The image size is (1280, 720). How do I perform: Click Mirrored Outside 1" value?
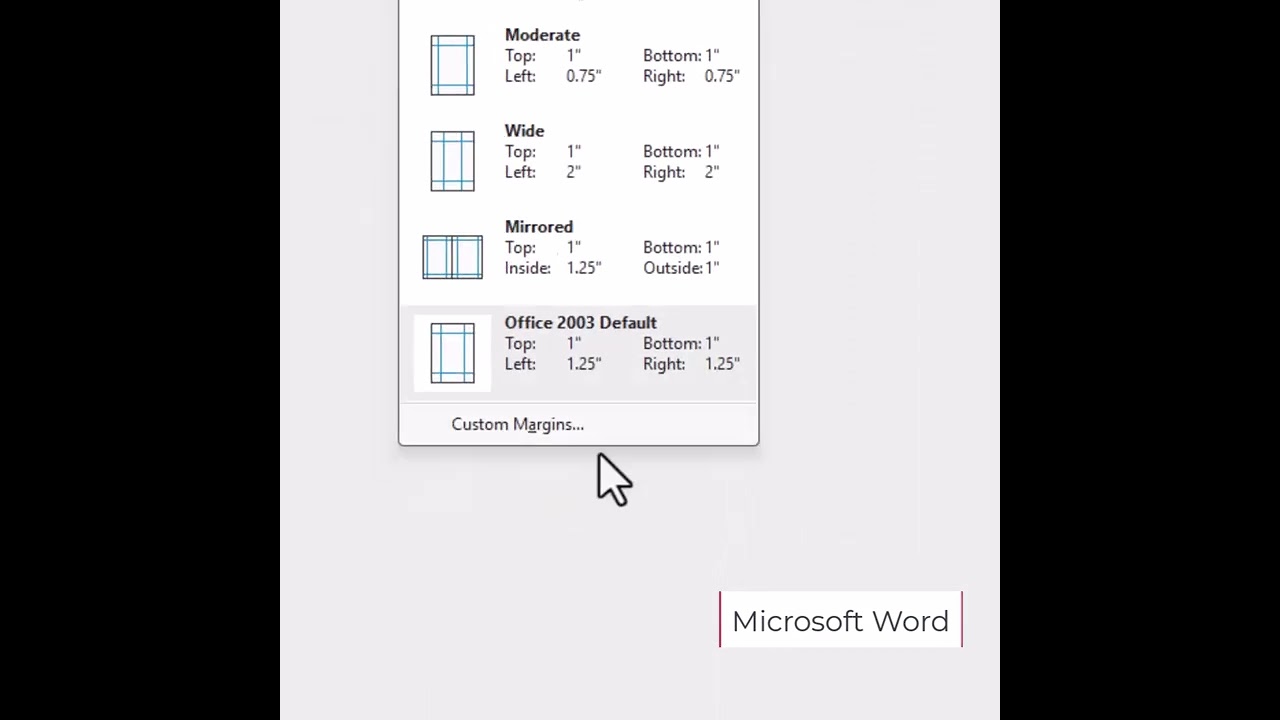click(712, 268)
